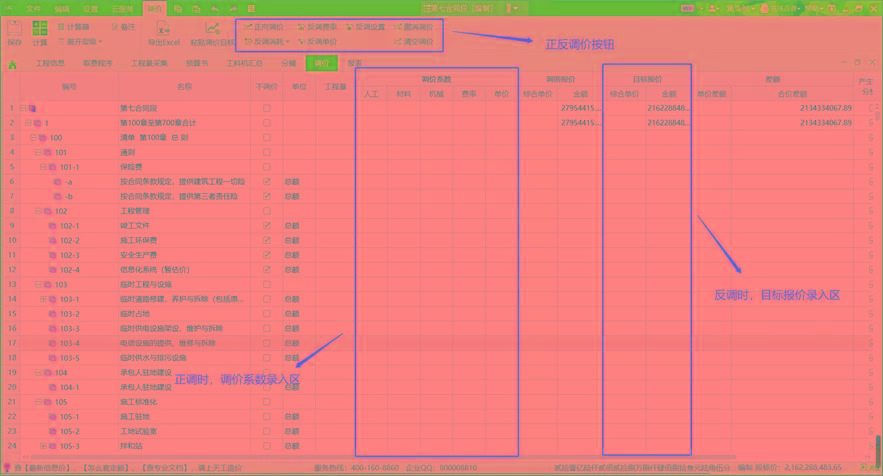Click the 反调设置 button
Screen dimensions: 883x476
point(365,26)
